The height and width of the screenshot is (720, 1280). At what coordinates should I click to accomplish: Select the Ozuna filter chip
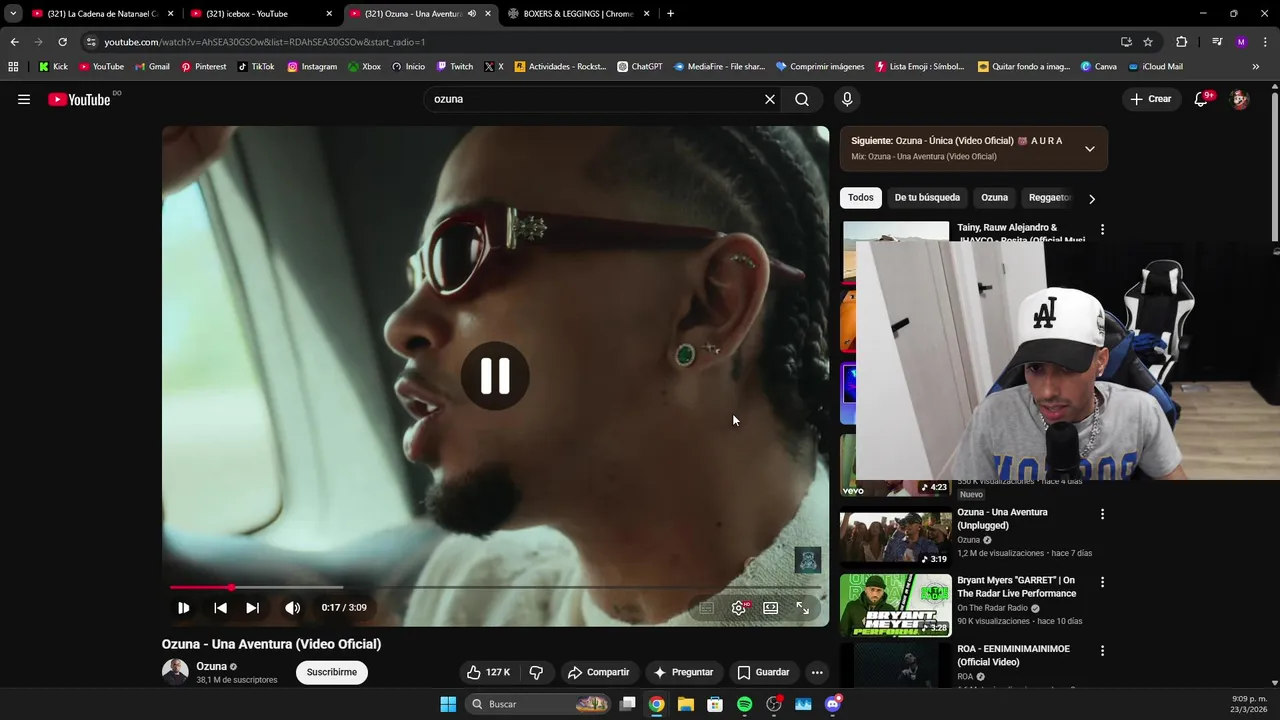(x=994, y=198)
